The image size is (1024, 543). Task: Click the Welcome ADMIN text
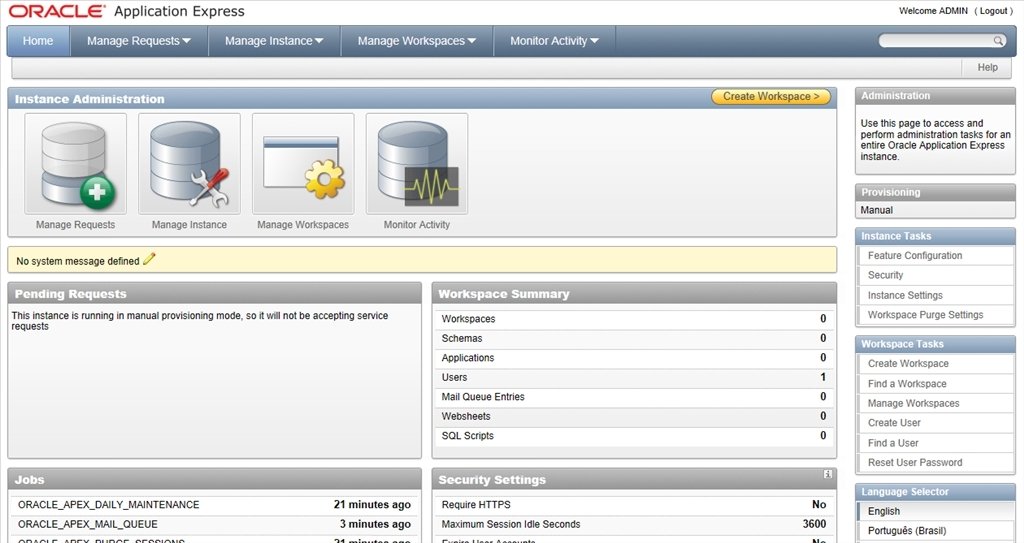[933, 11]
